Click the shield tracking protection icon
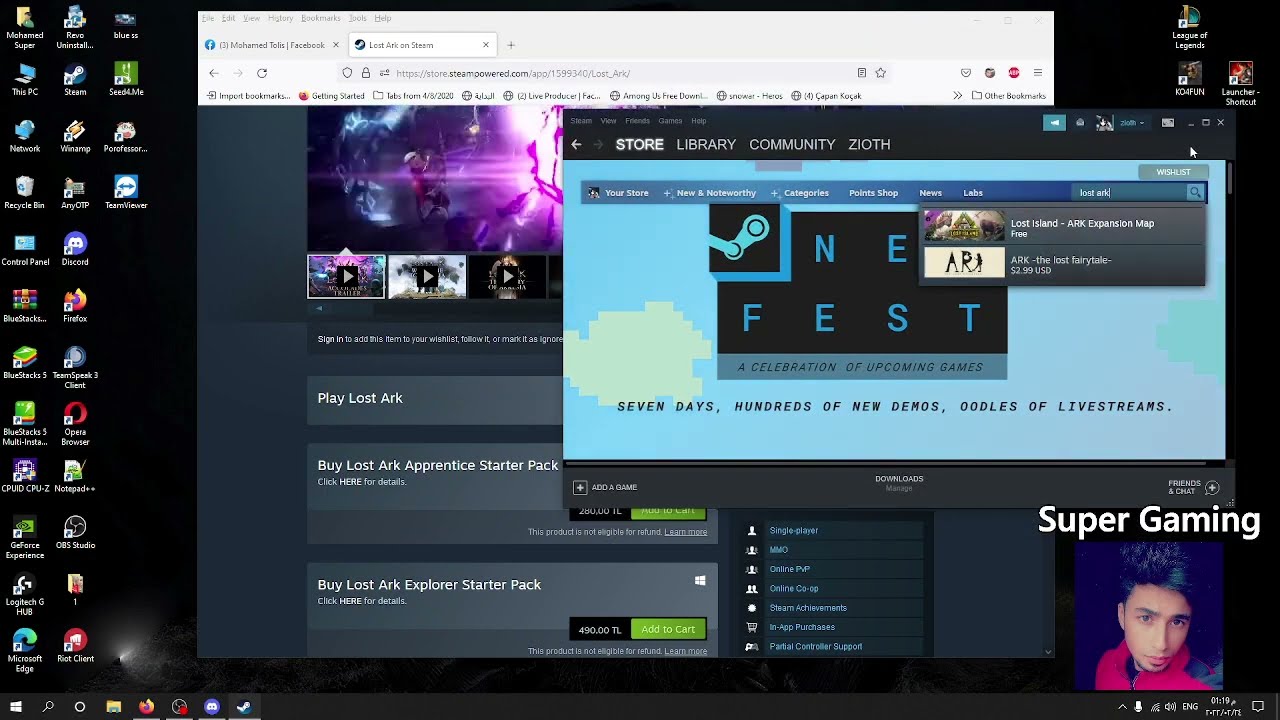Image resolution: width=1280 pixels, height=720 pixels. point(347,73)
